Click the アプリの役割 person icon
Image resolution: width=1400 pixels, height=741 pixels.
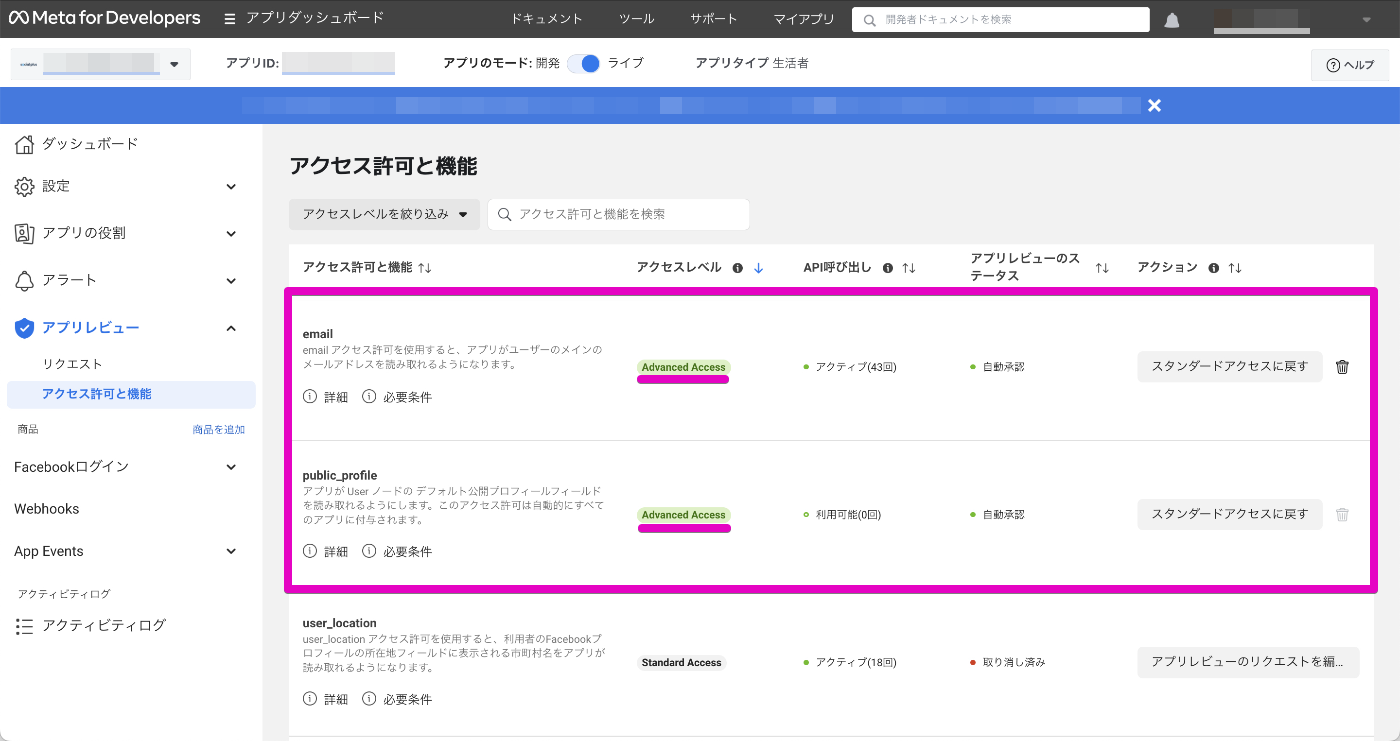25,233
